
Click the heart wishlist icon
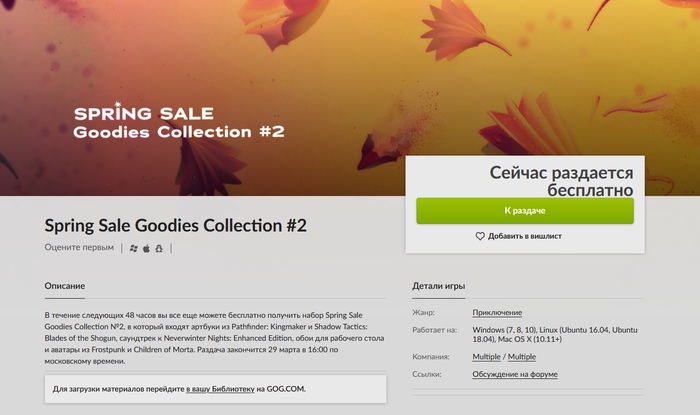point(480,236)
